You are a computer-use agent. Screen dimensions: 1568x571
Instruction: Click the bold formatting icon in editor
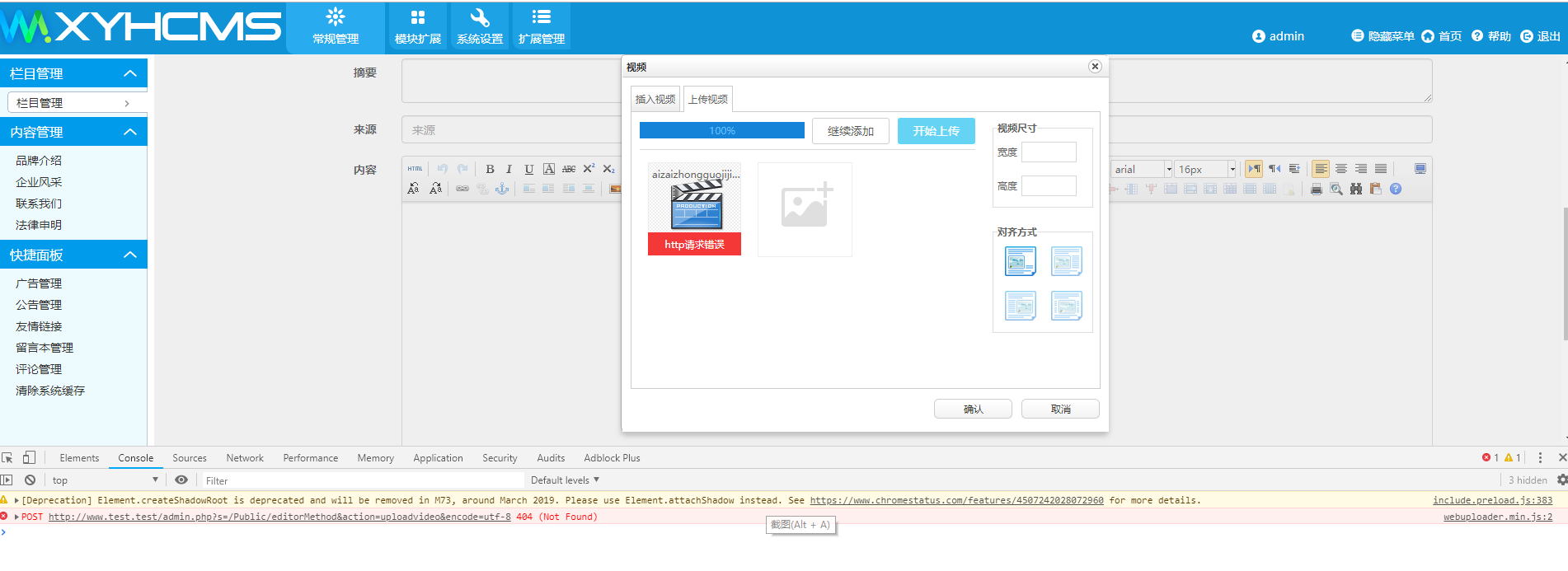490,169
